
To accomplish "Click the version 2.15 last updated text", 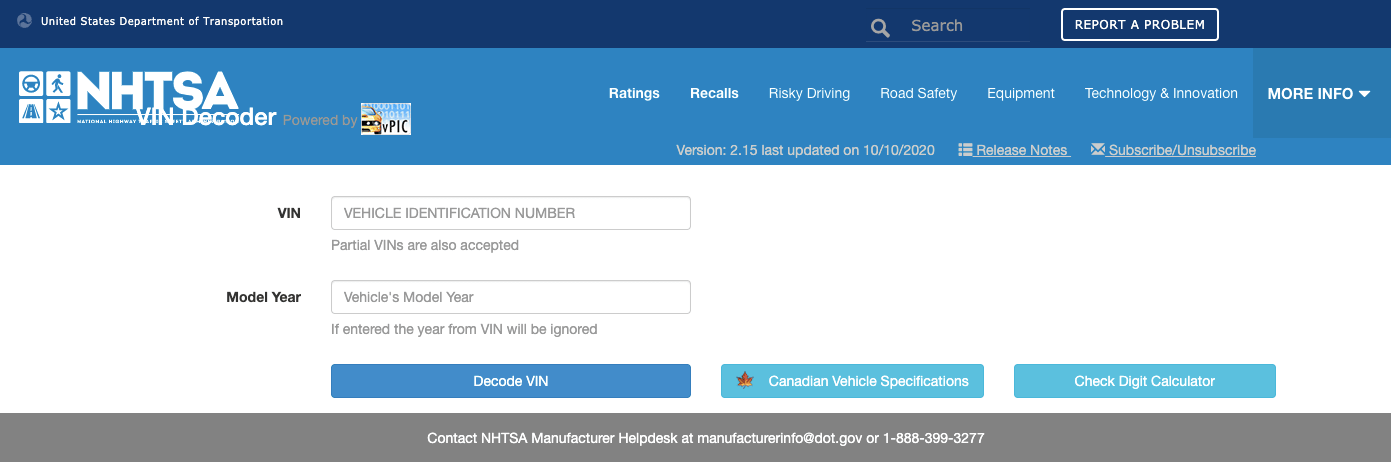I will (805, 150).
